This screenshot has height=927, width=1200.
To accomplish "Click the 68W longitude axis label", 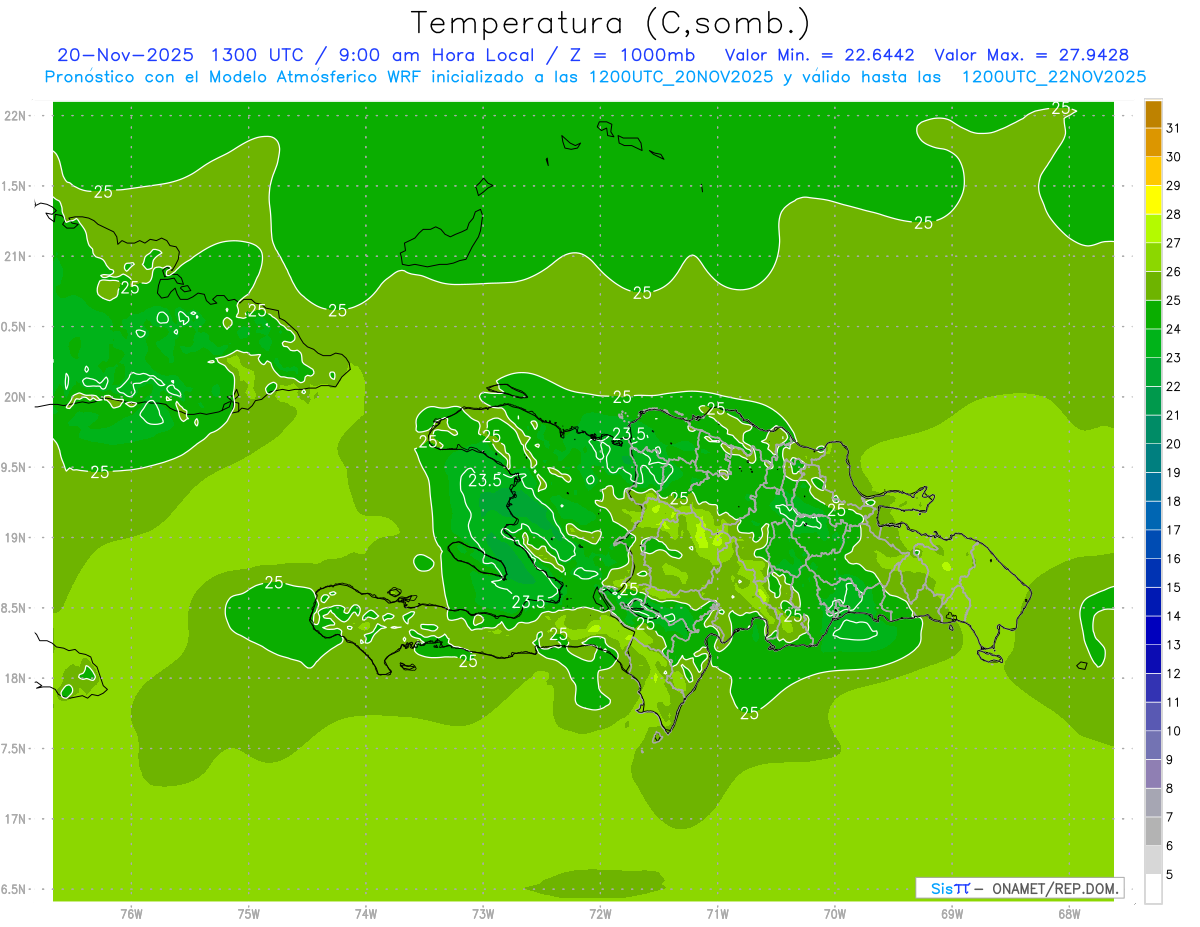I will [x=1069, y=914].
